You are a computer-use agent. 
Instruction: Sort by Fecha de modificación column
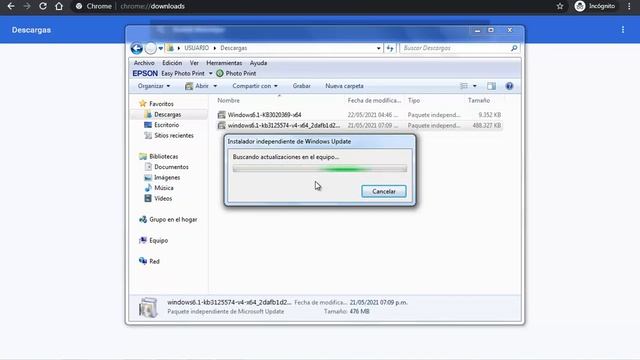click(x=374, y=100)
